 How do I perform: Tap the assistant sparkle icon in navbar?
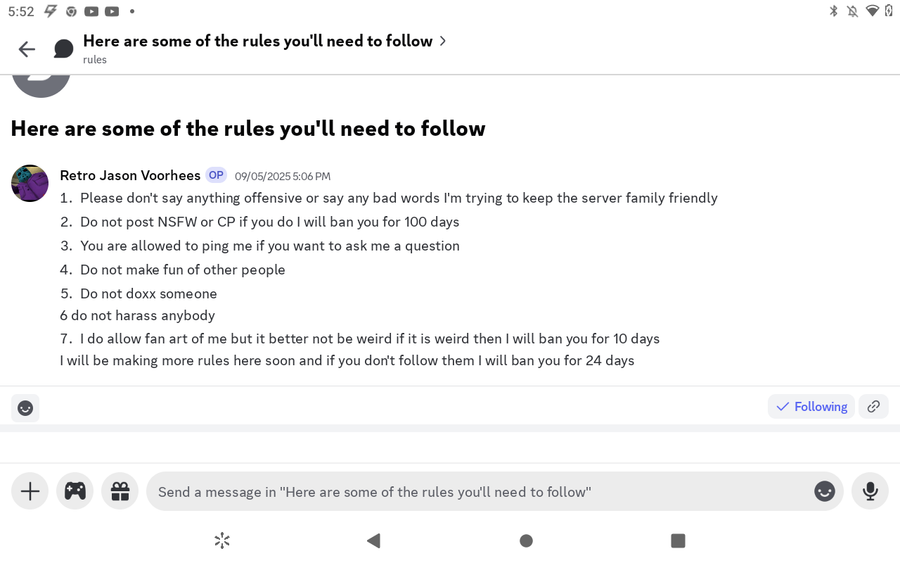tap(222, 540)
